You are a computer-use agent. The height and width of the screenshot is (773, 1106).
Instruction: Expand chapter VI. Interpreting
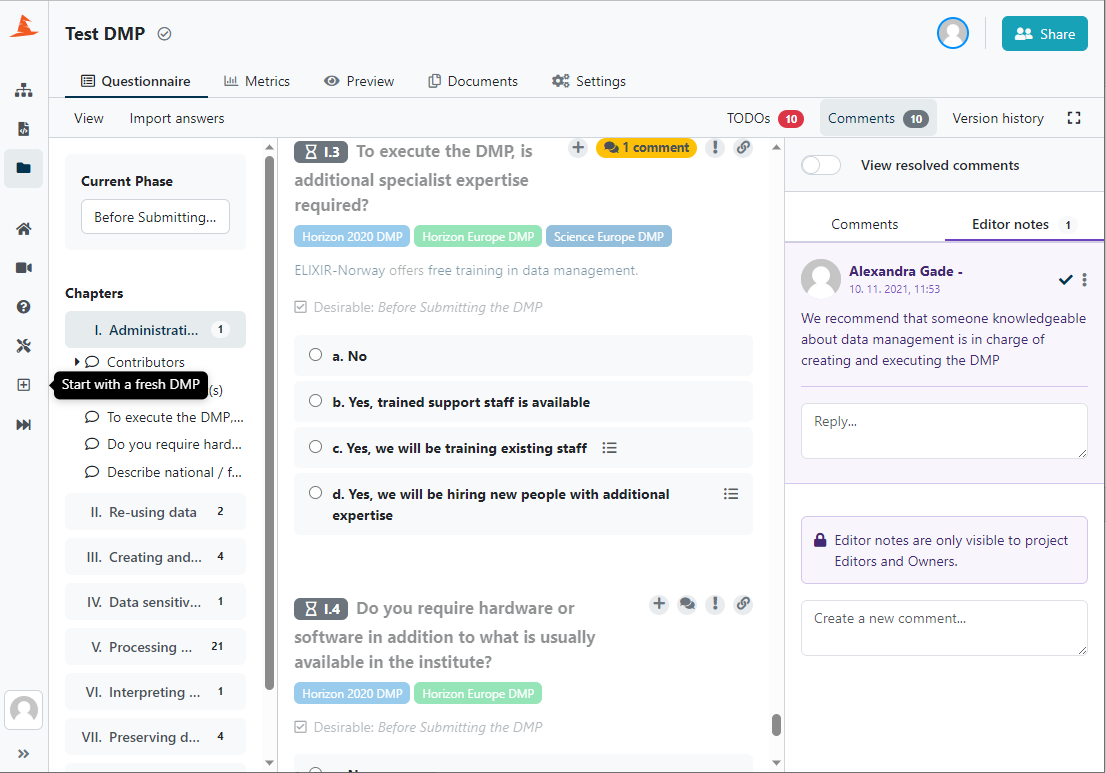tap(155, 692)
